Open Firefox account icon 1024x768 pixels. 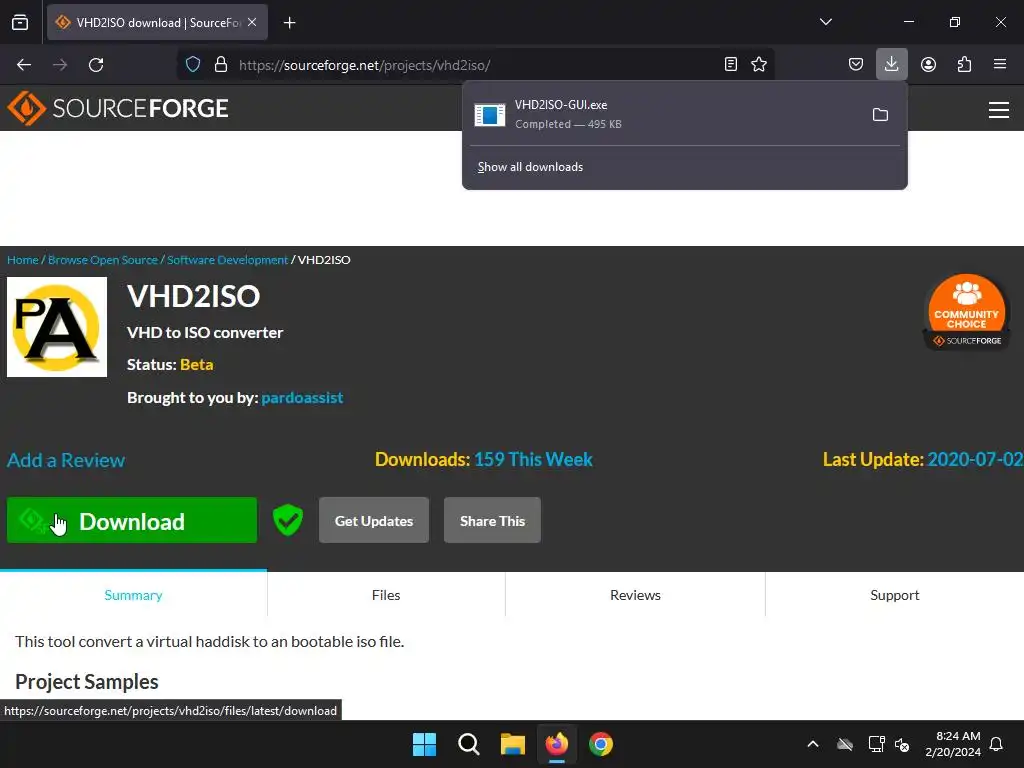928,64
